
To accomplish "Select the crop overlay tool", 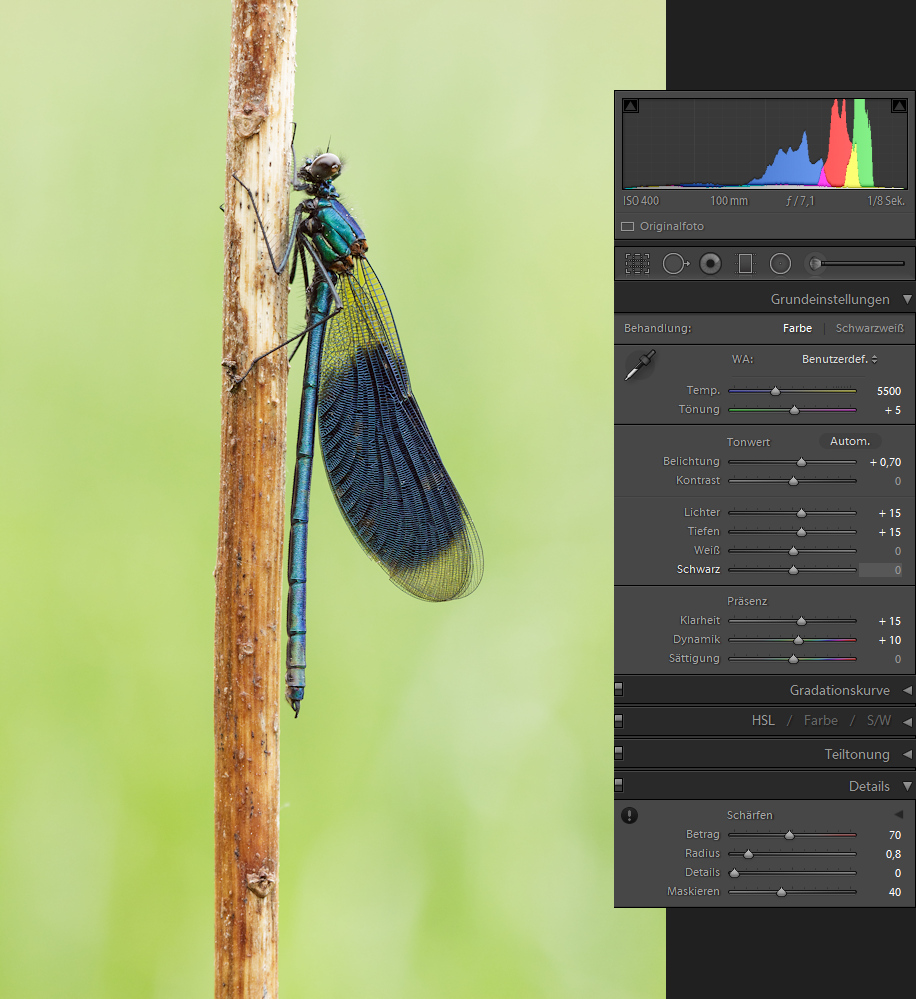I will (637, 263).
